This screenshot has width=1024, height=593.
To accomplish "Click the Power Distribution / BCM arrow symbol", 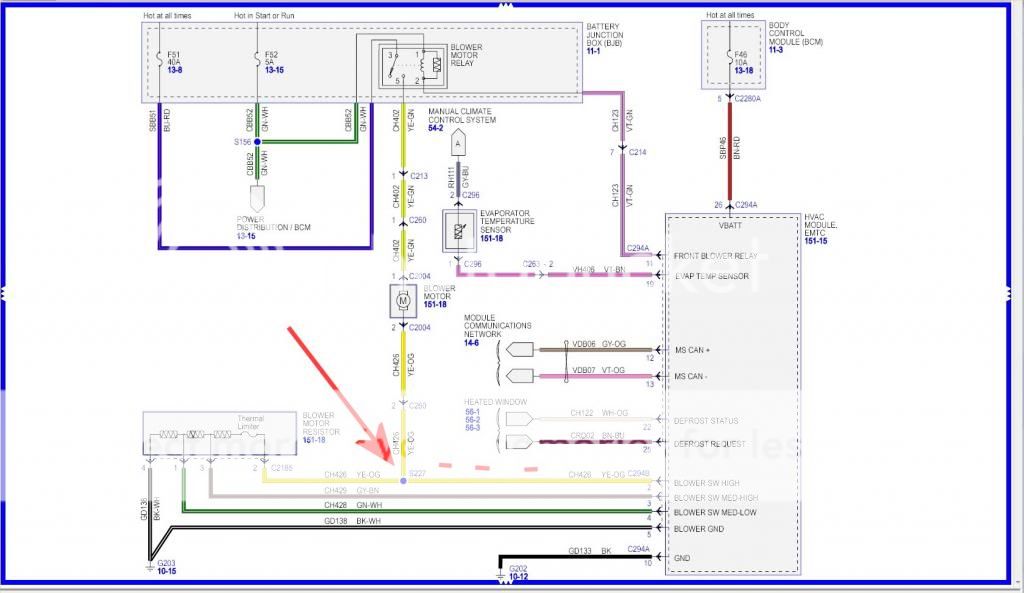I will pos(258,197).
